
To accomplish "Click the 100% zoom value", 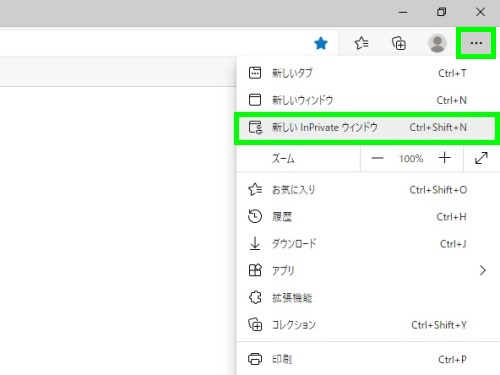I will click(411, 158).
